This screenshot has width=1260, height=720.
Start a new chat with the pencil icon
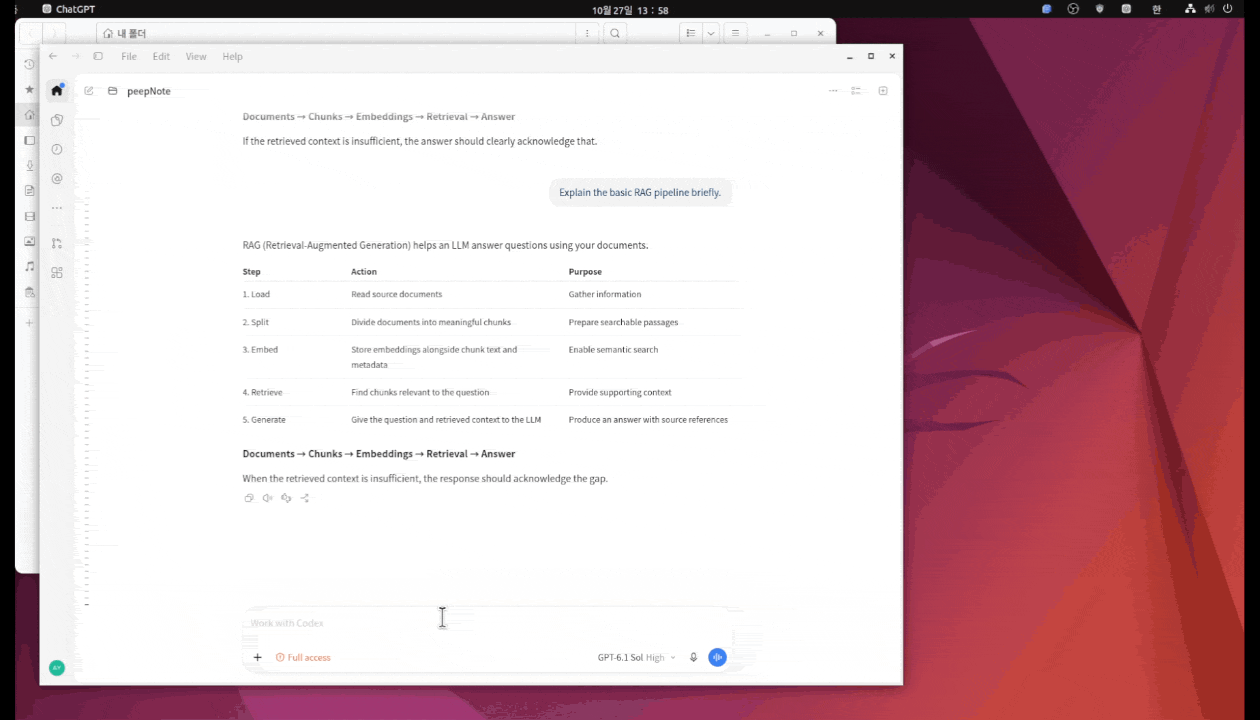coord(89,91)
